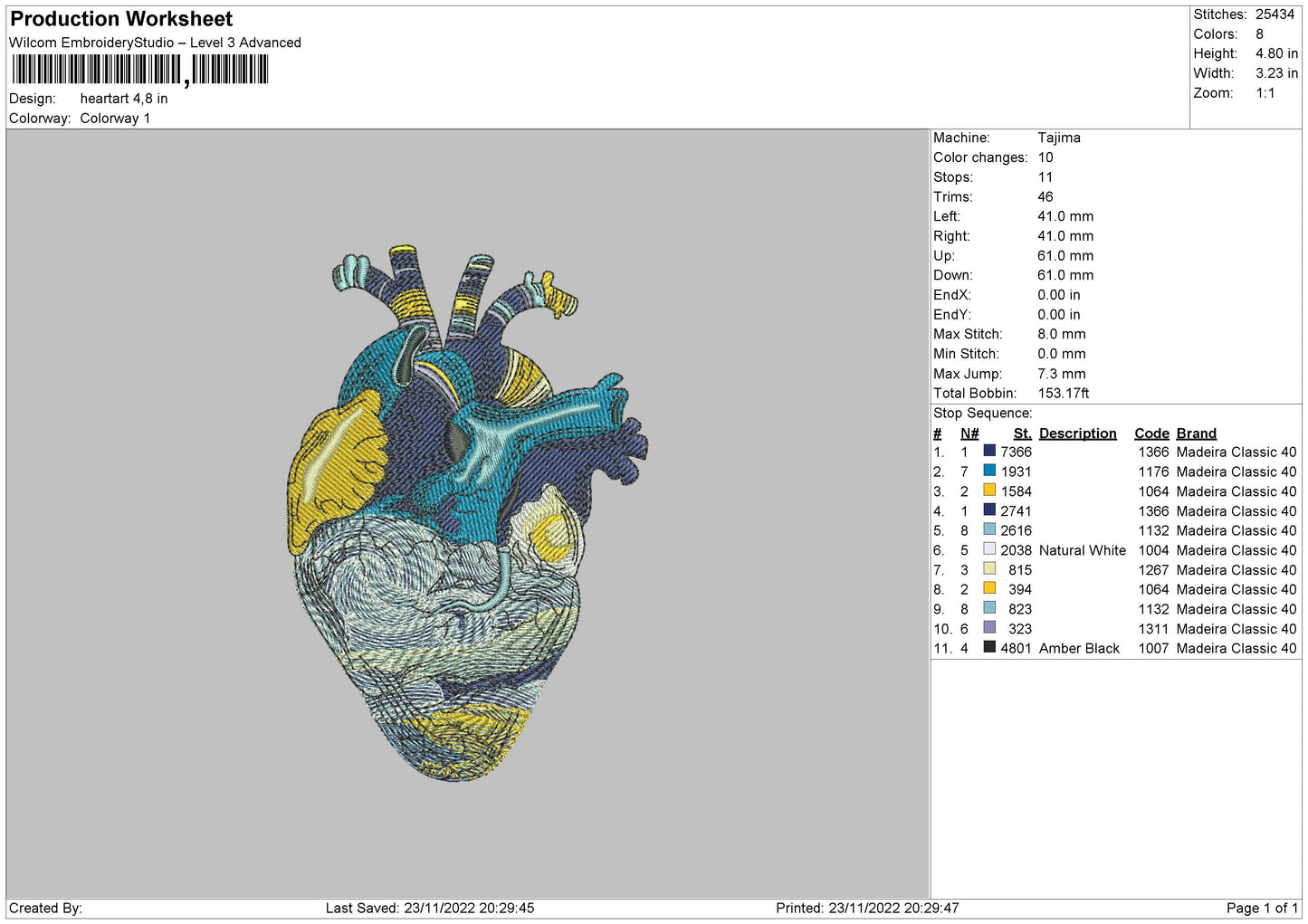
Task: Click code 1267 in the stop list
Action: click(x=1153, y=570)
